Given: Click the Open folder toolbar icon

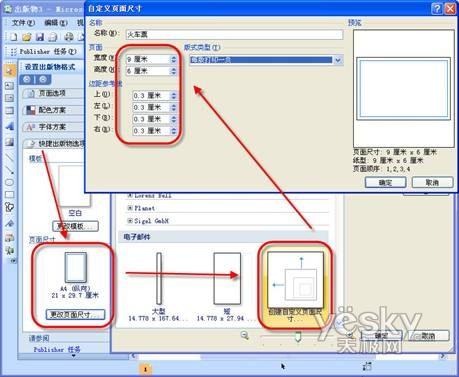Looking at the screenshot, I should click(27, 37).
